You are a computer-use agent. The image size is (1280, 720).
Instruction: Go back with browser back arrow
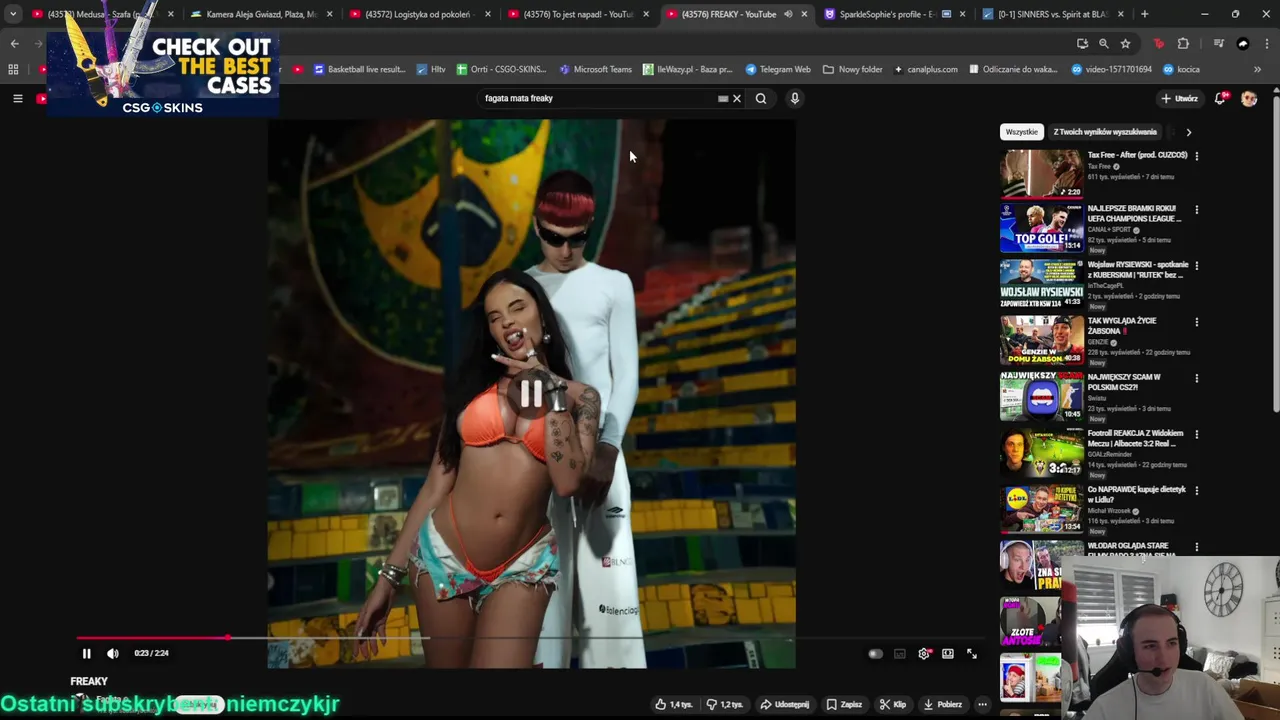click(14, 43)
